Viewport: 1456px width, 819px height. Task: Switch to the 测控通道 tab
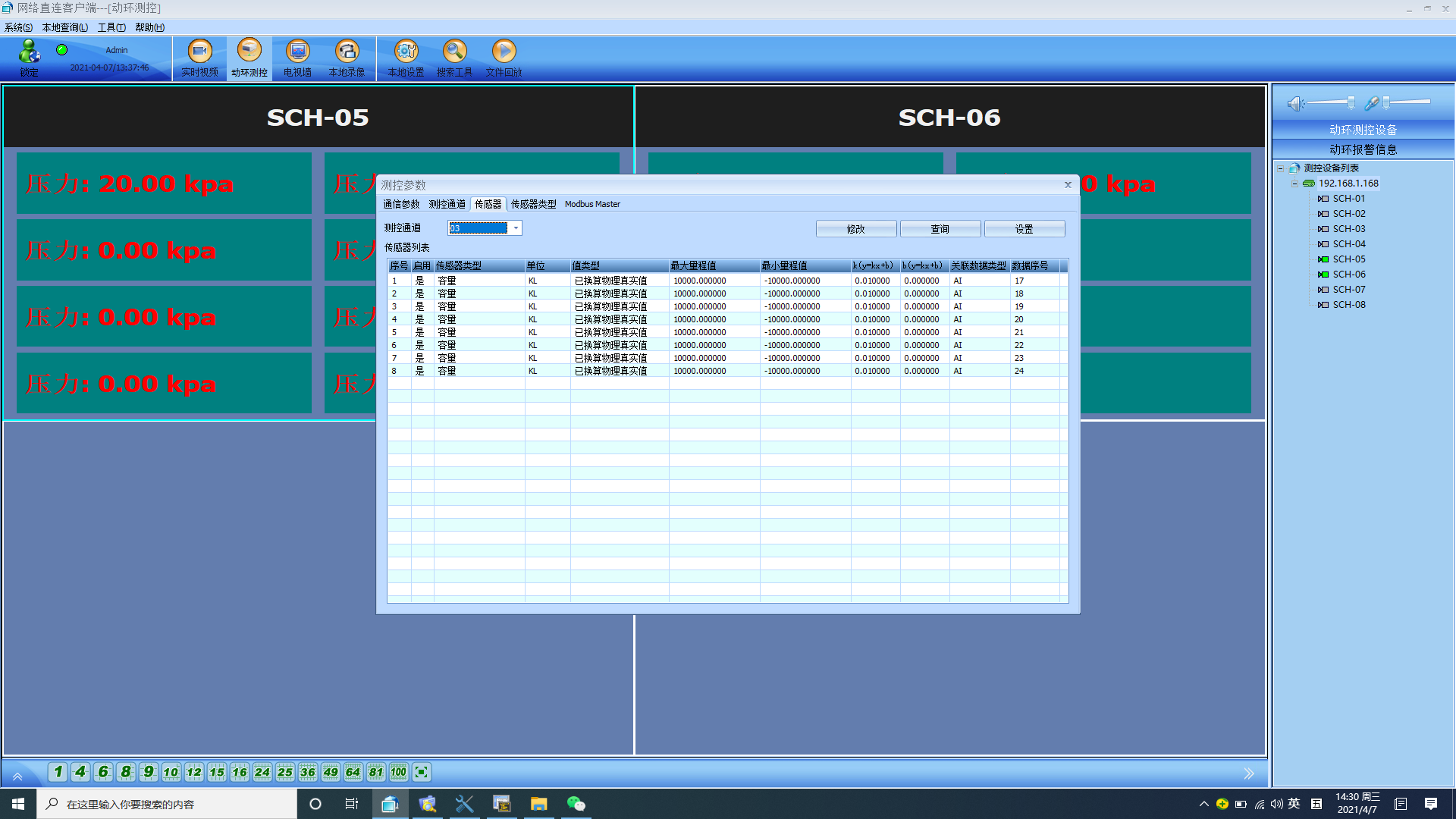pos(447,204)
